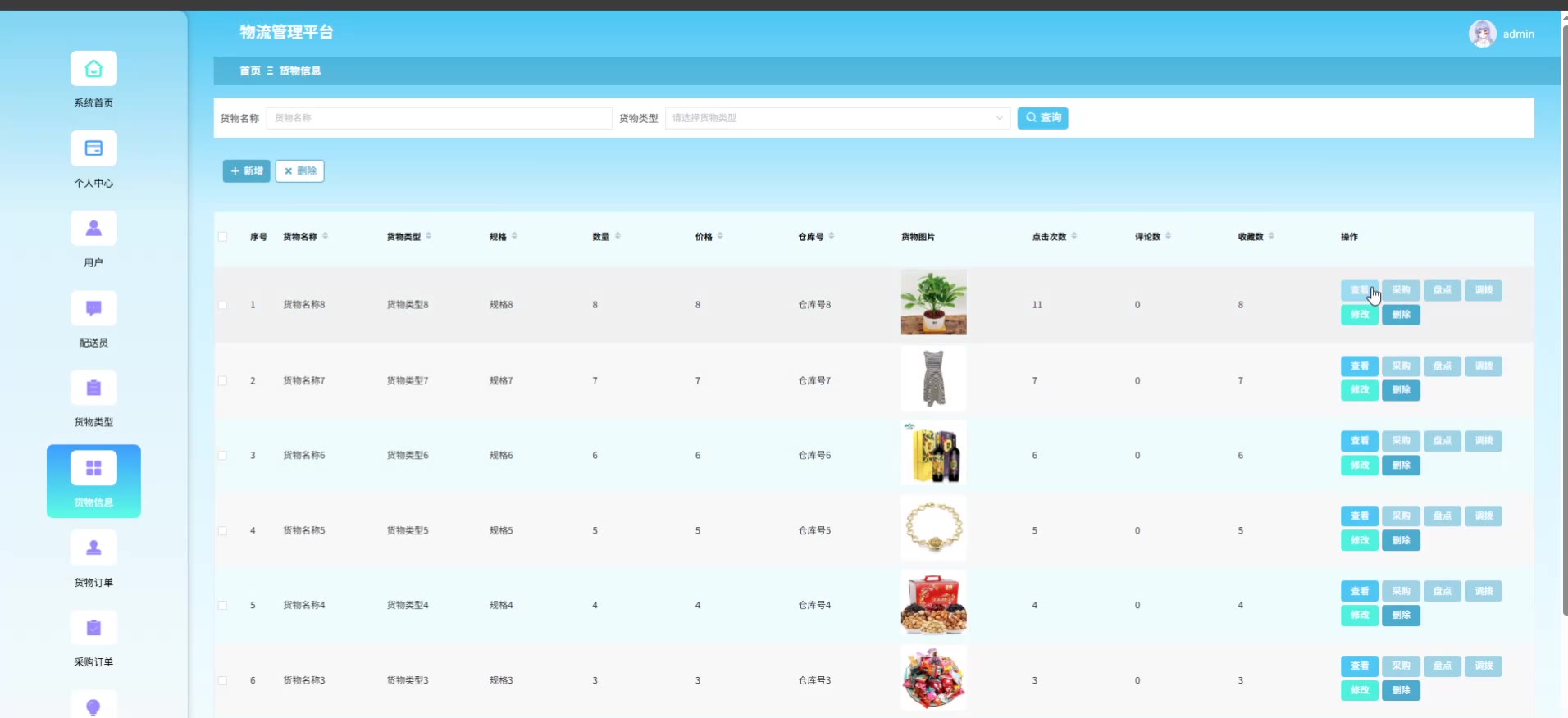The width and height of the screenshot is (1568, 718).
Task: Click the admin avatar picture
Action: point(1482,34)
